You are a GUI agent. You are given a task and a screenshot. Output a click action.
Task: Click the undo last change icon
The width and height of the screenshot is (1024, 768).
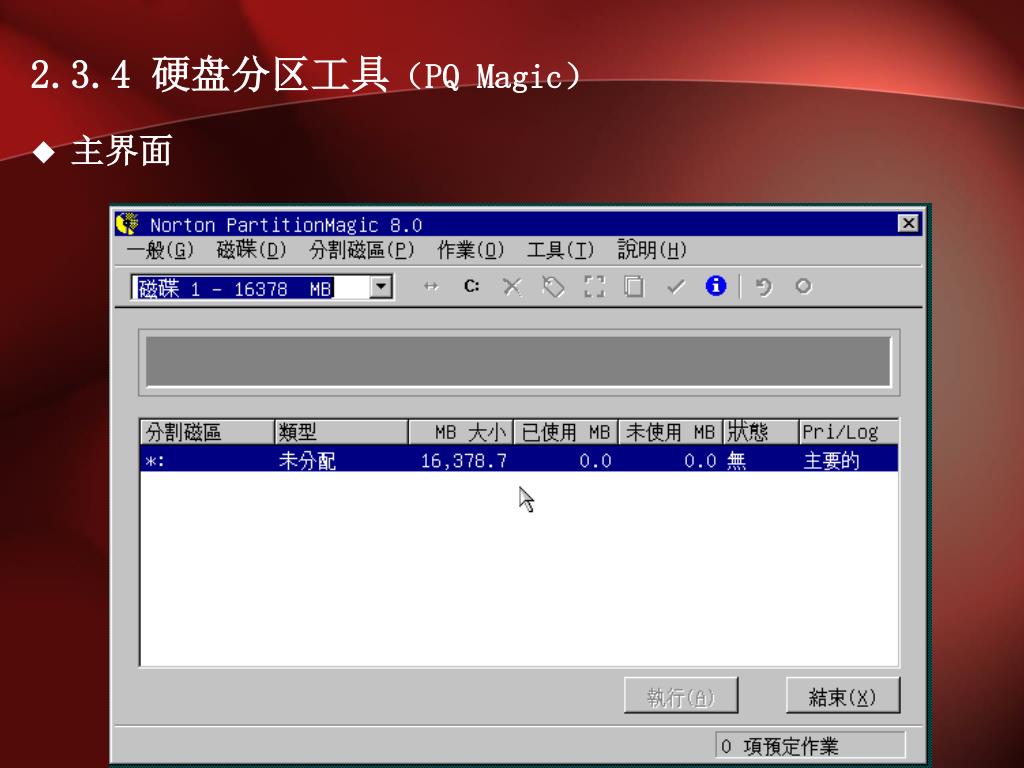point(763,287)
